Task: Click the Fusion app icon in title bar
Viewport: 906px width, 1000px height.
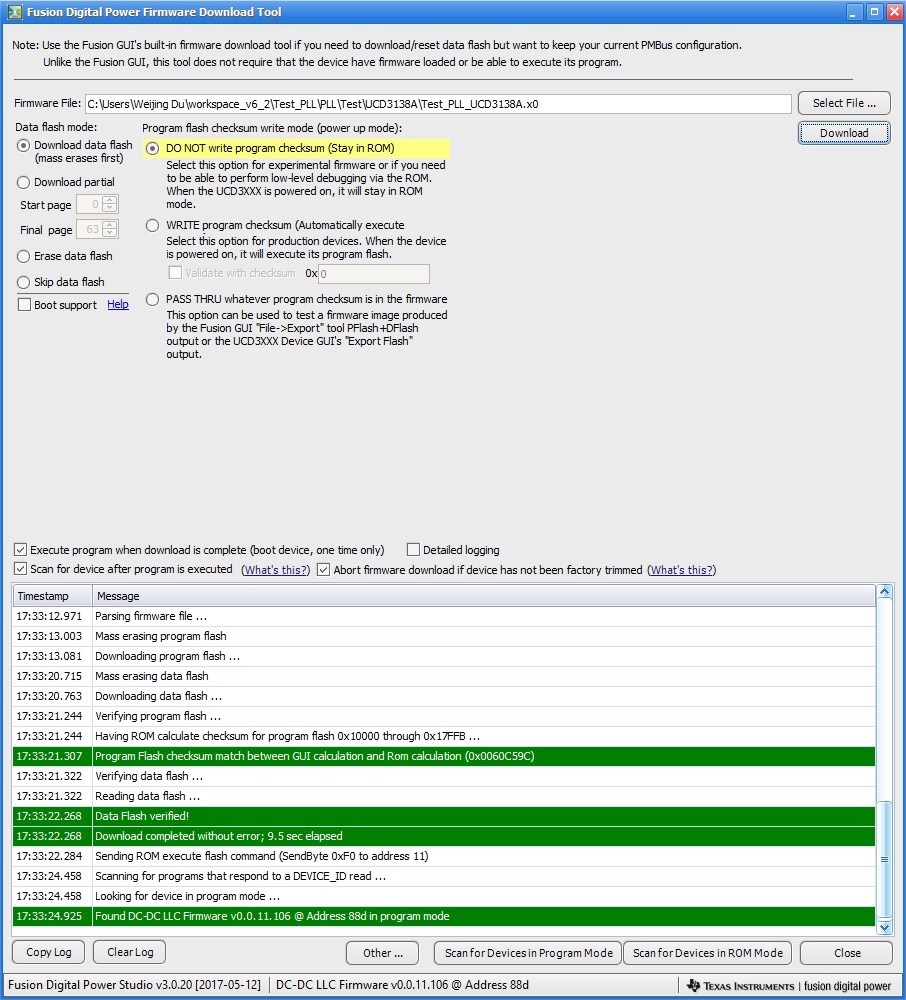Action: pyautogui.click(x=14, y=11)
